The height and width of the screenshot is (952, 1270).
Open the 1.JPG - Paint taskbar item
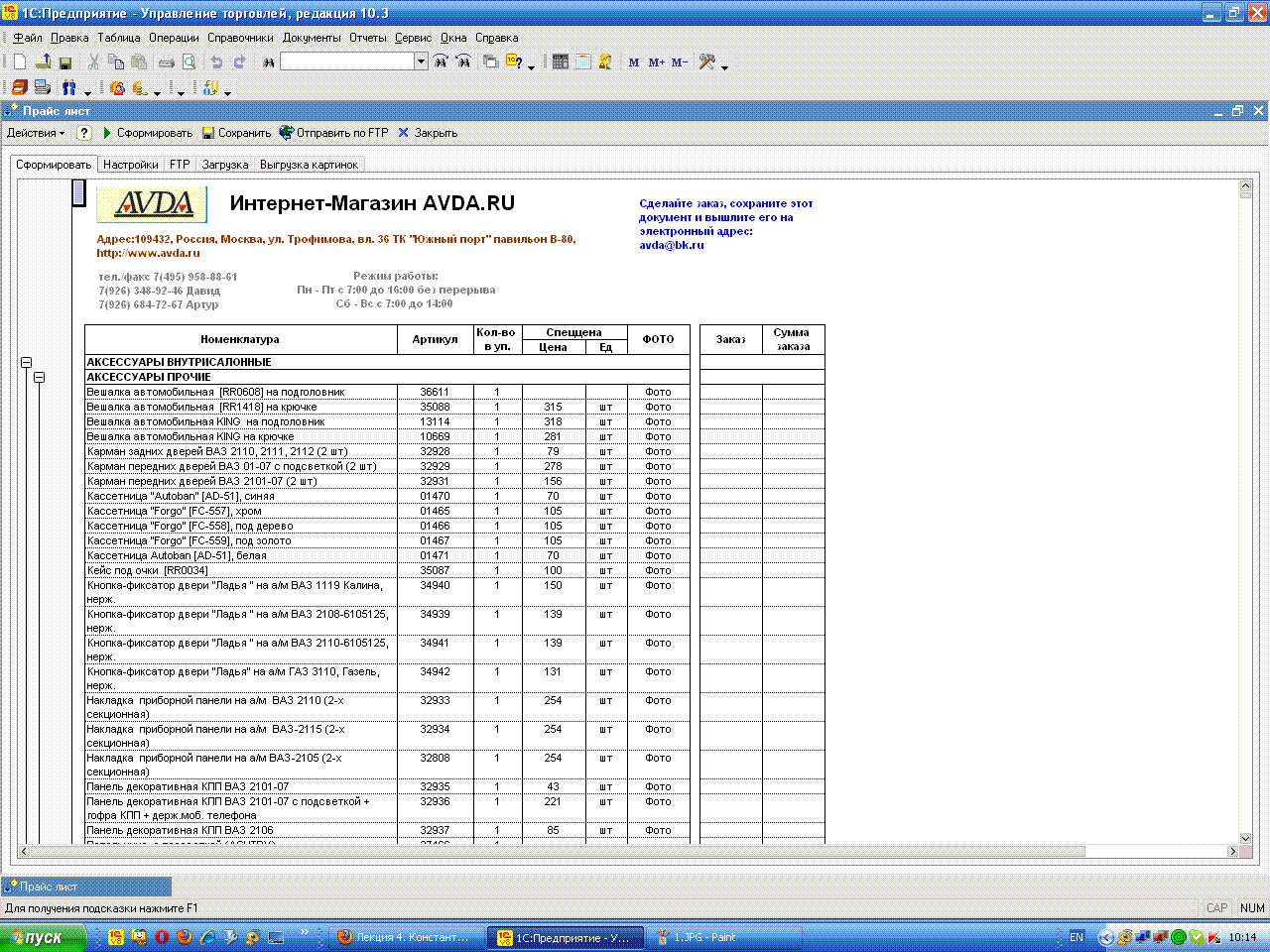[704, 937]
